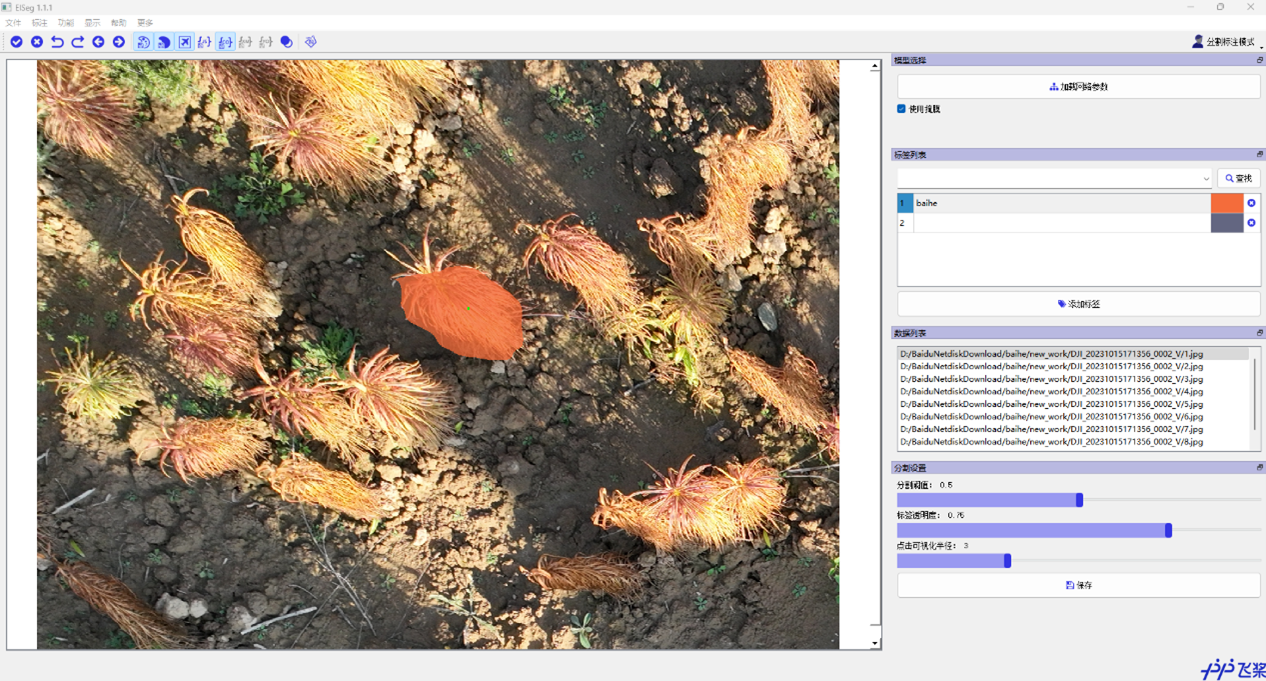The image size is (1266, 681).
Task: Redo the annotation action
Action: [x=78, y=41]
